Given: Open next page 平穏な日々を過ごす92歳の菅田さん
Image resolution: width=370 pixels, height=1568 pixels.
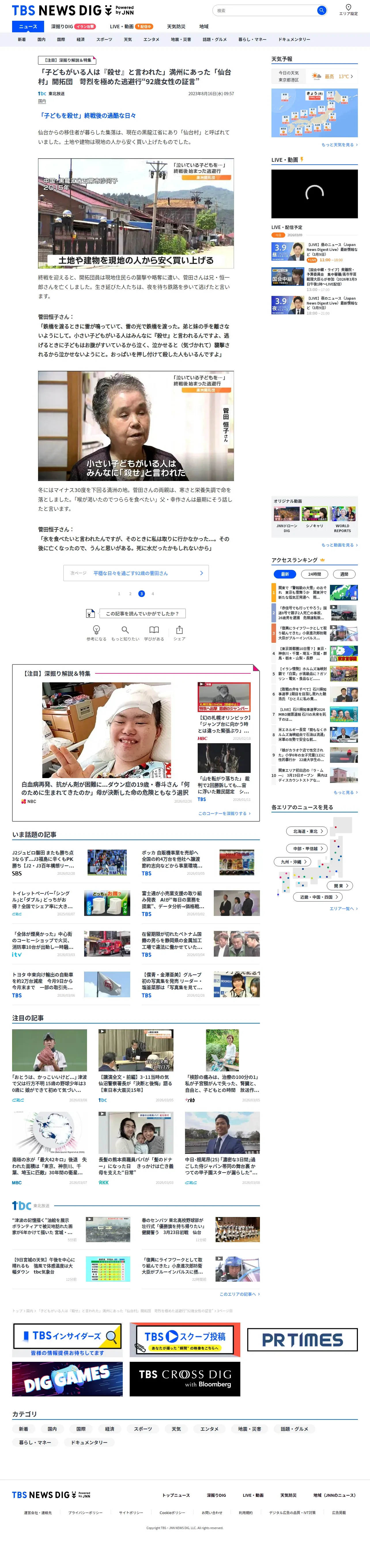Looking at the screenshot, I should [x=136, y=573].
